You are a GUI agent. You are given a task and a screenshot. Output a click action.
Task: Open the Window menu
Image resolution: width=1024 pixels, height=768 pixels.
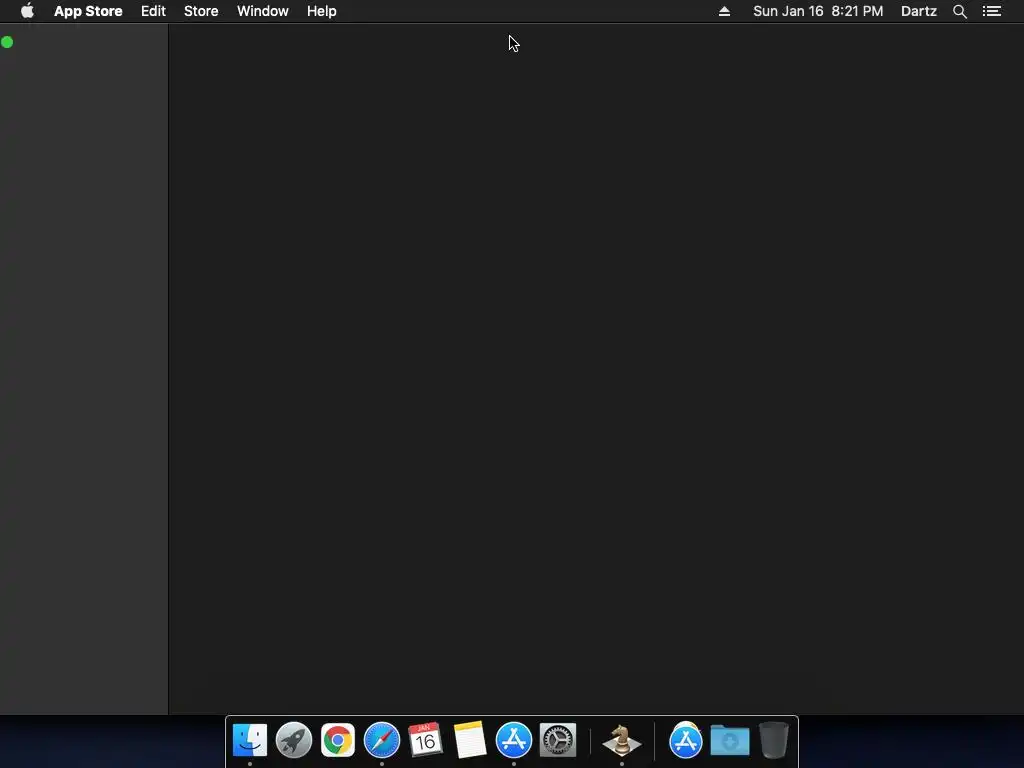coord(263,11)
